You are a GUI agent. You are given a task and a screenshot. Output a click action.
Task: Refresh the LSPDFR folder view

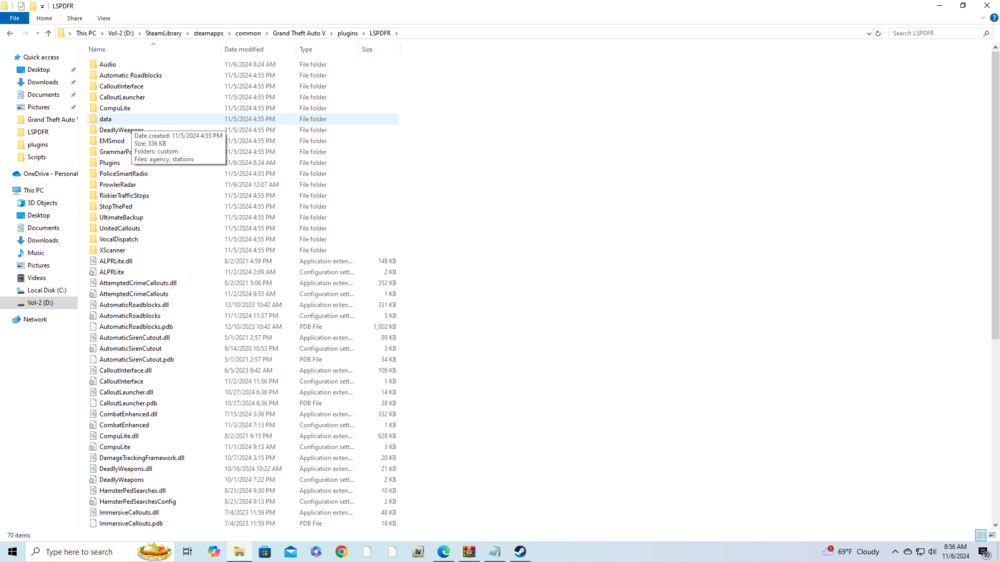point(878,33)
